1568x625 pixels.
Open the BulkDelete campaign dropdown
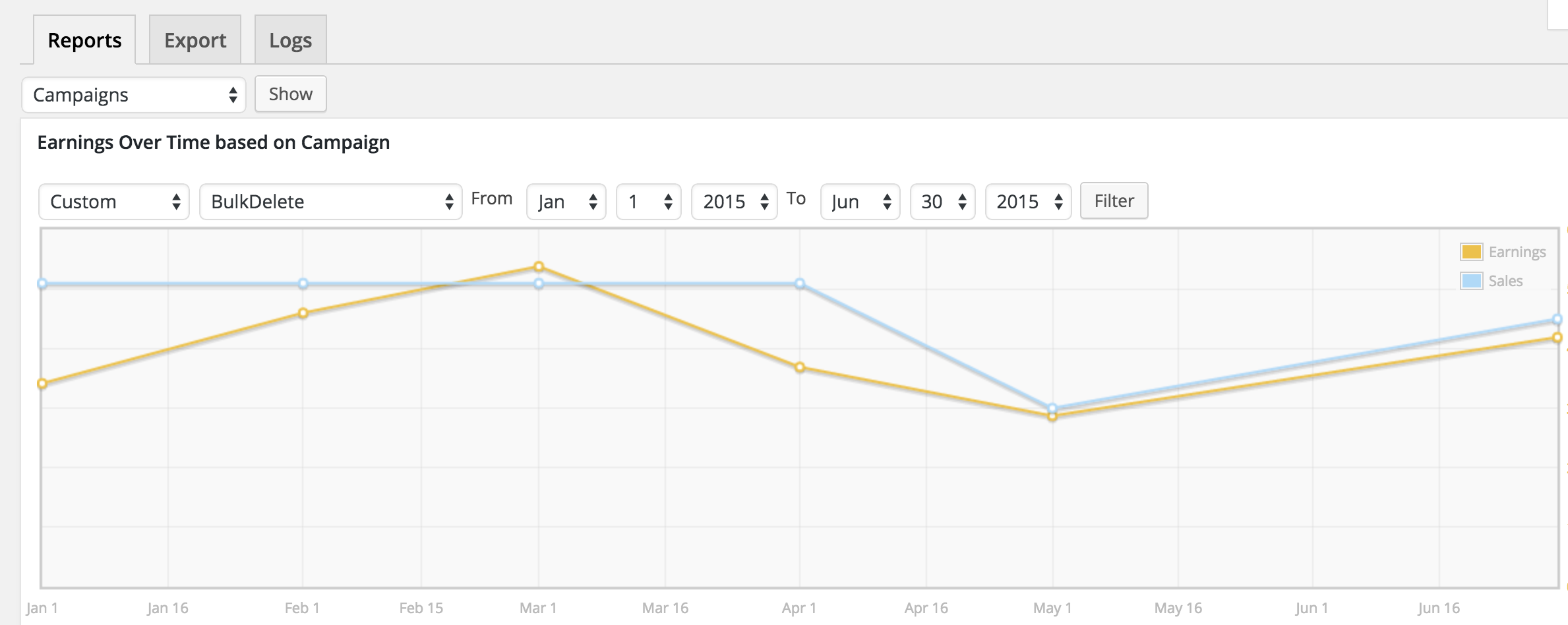pyautogui.click(x=330, y=202)
